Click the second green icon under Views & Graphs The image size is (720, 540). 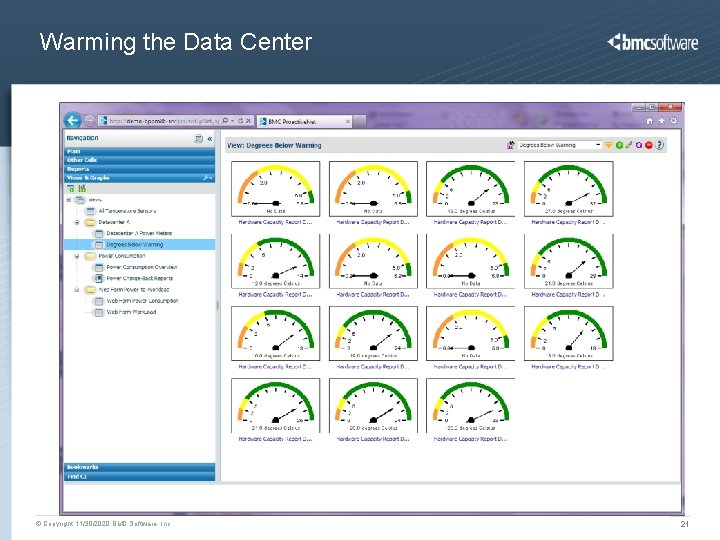82,189
